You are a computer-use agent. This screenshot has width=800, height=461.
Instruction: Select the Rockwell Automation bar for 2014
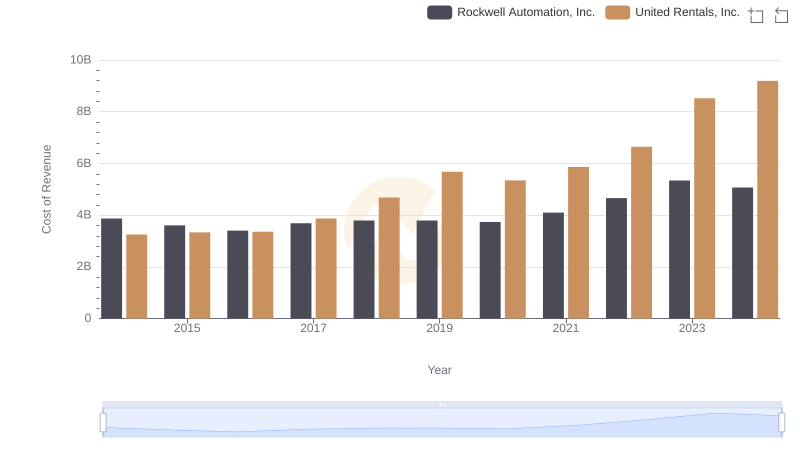112,268
